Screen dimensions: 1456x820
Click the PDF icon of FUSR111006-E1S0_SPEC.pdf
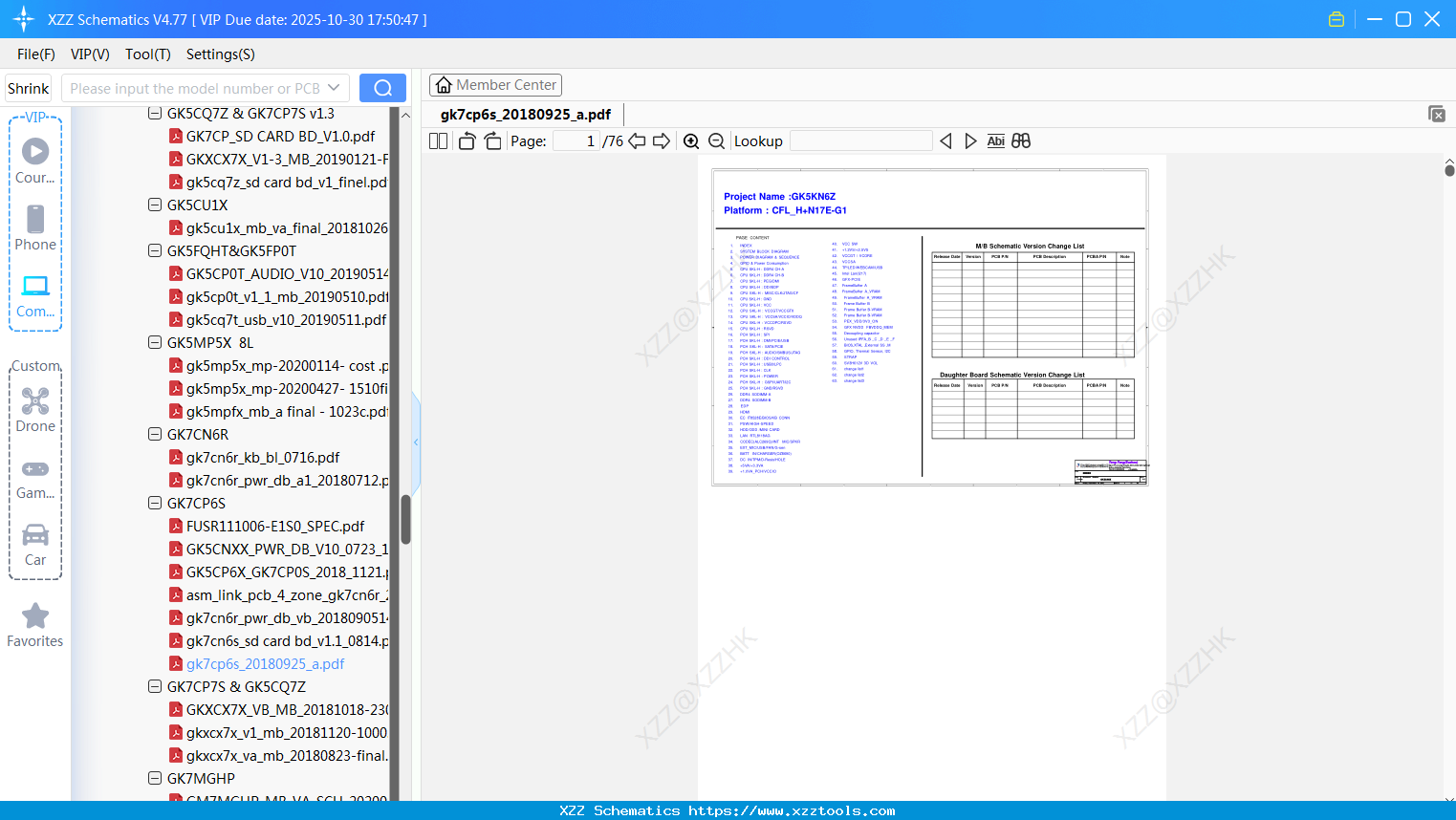click(176, 526)
